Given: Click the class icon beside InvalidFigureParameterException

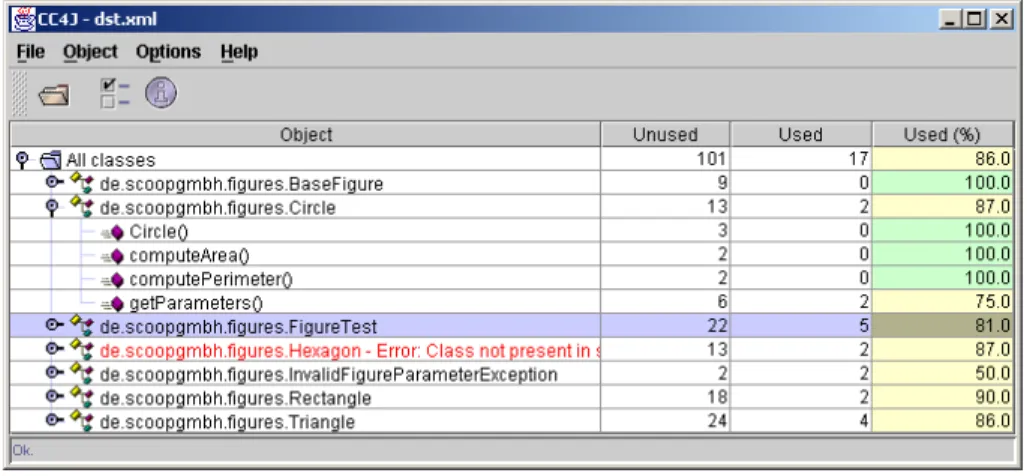Looking at the screenshot, I should (x=82, y=374).
